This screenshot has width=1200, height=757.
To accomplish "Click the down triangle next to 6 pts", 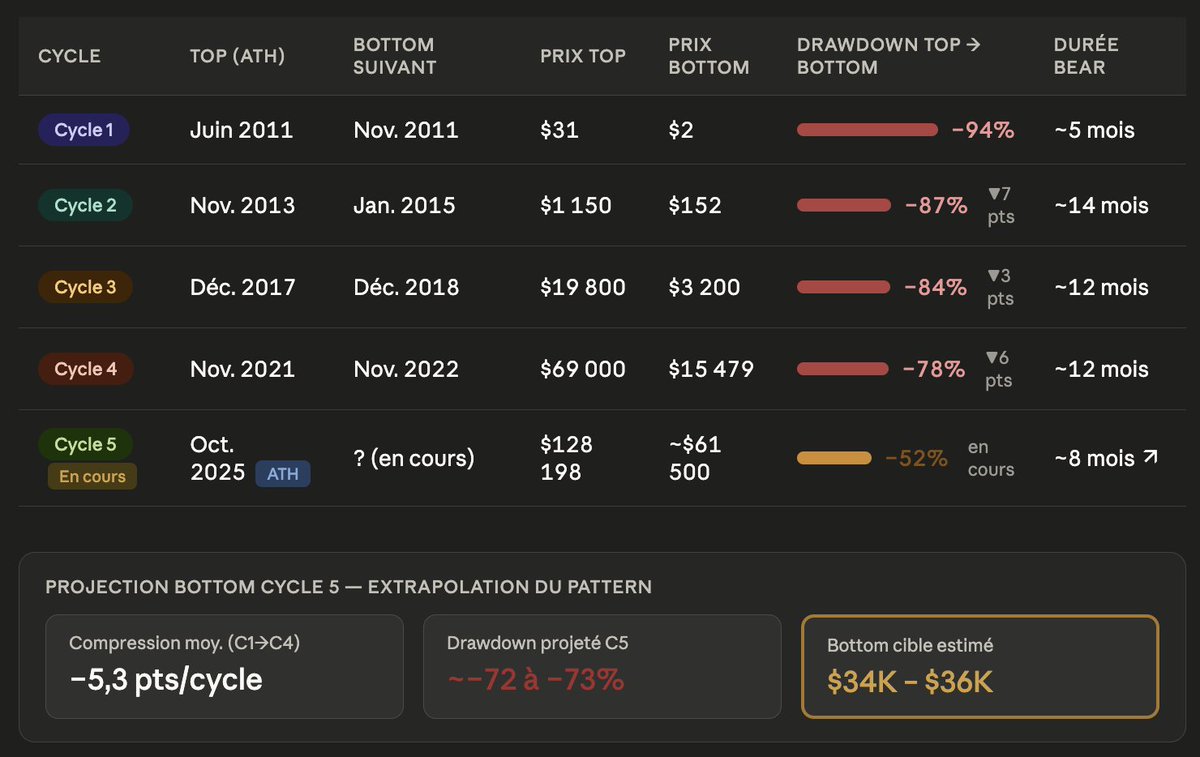I will tap(993, 357).
